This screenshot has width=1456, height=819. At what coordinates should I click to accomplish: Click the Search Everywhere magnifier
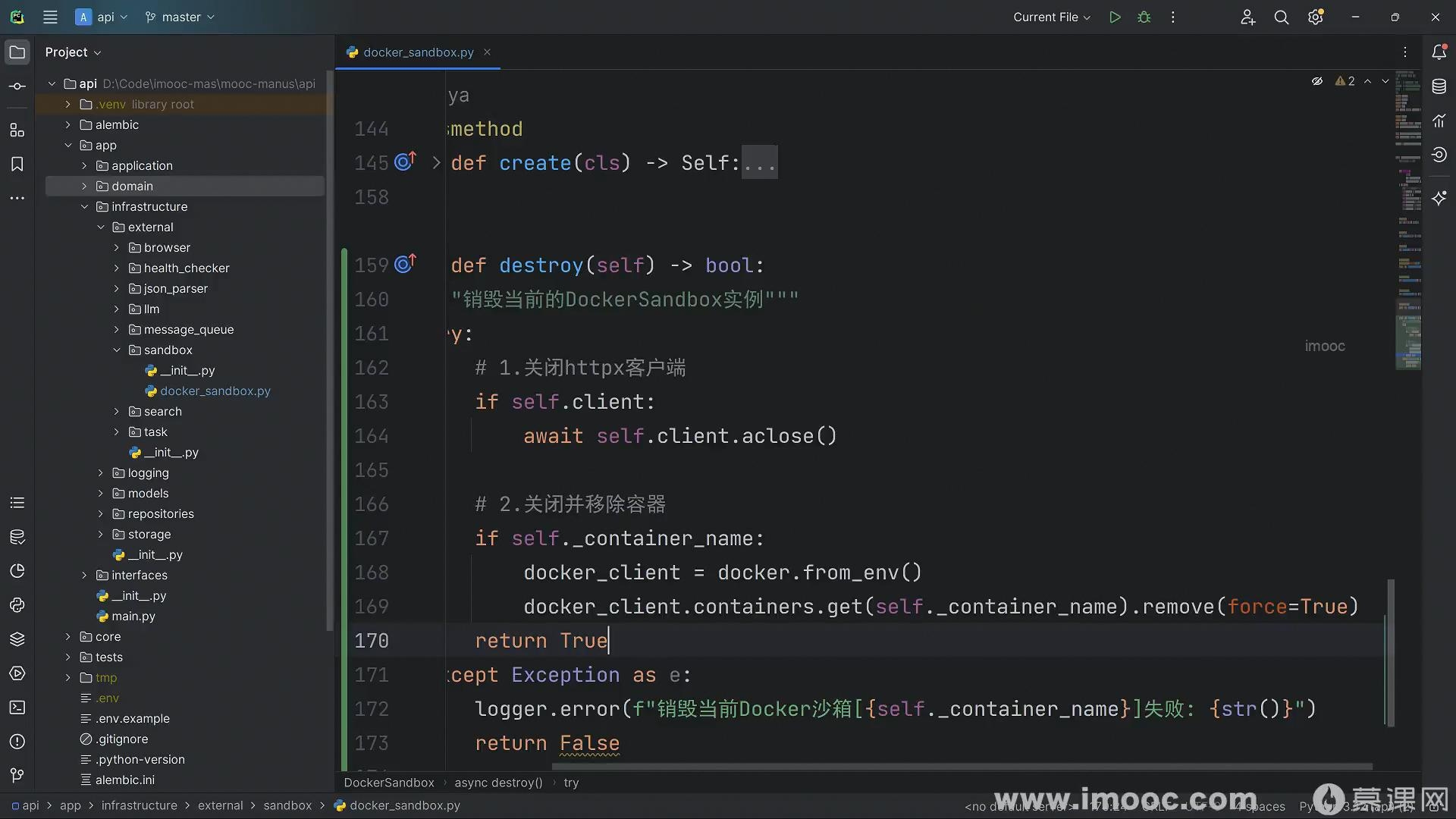click(1281, 17)
